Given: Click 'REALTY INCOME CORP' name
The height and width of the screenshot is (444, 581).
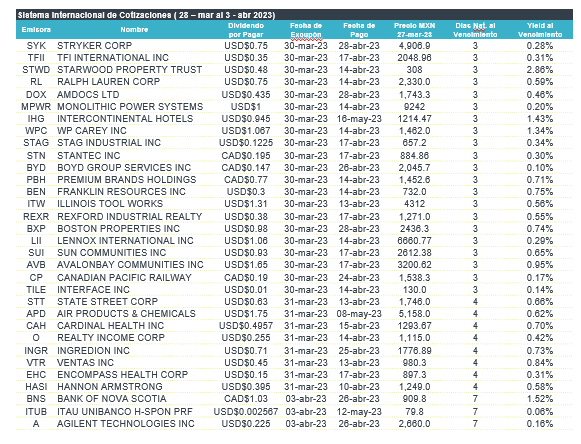Looking at the screenshot, I should point(110,338).
